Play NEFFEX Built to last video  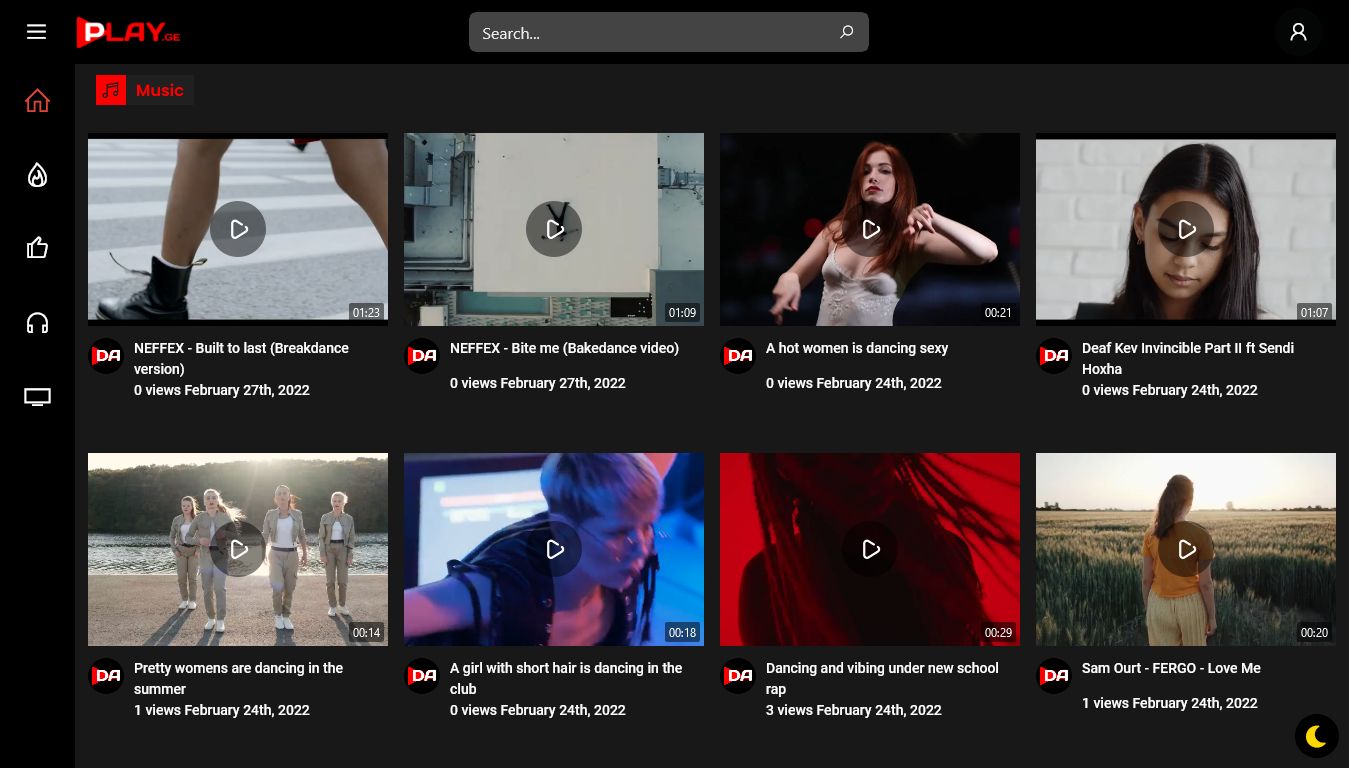coord(238,229)
